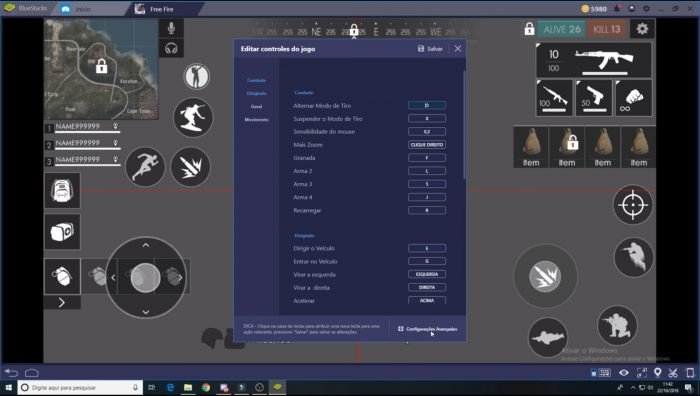
Task: Select the grenade slot icon
Action: (x=62, y=276)
